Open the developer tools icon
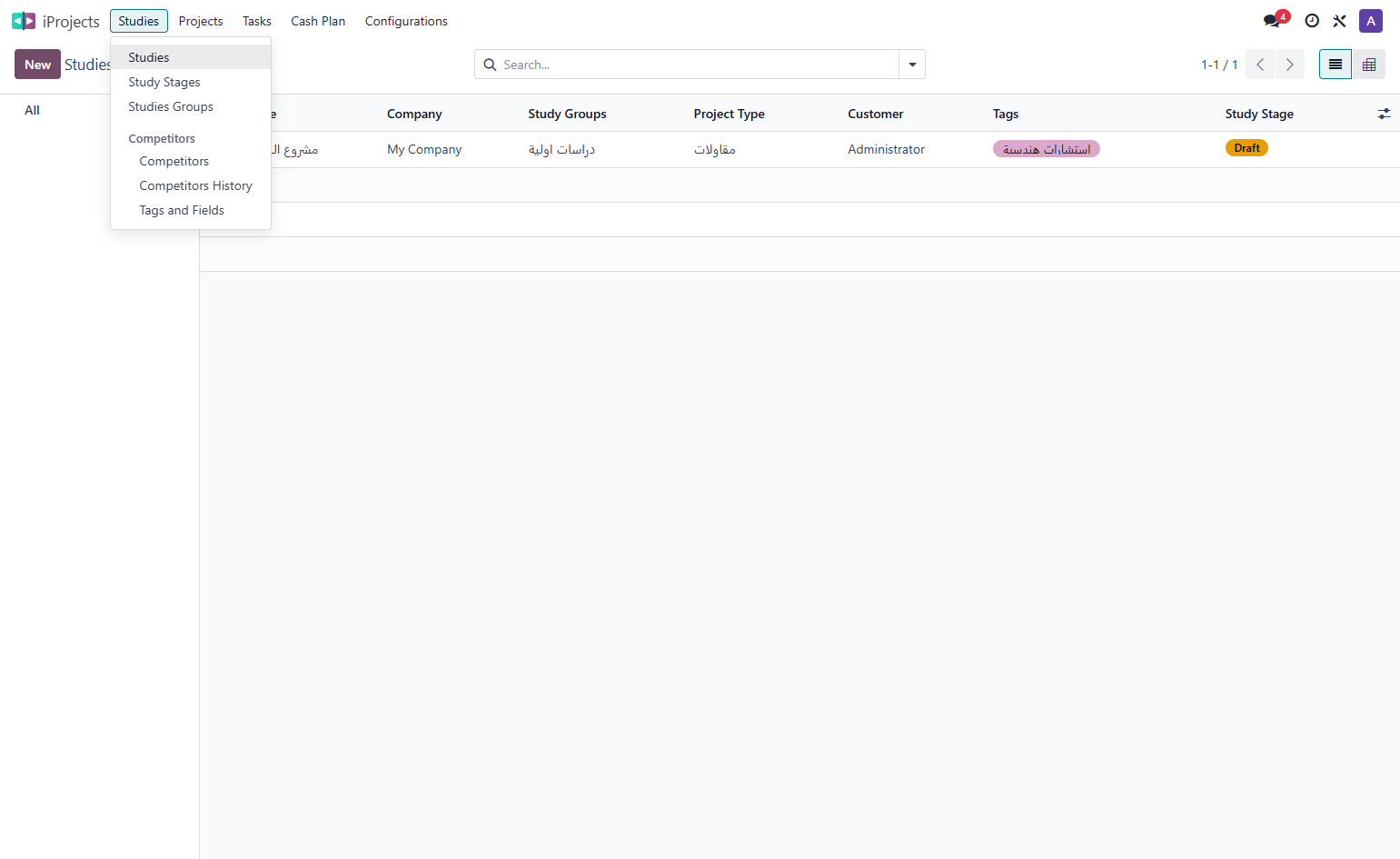1400x859 pixels. (1339, 21)
